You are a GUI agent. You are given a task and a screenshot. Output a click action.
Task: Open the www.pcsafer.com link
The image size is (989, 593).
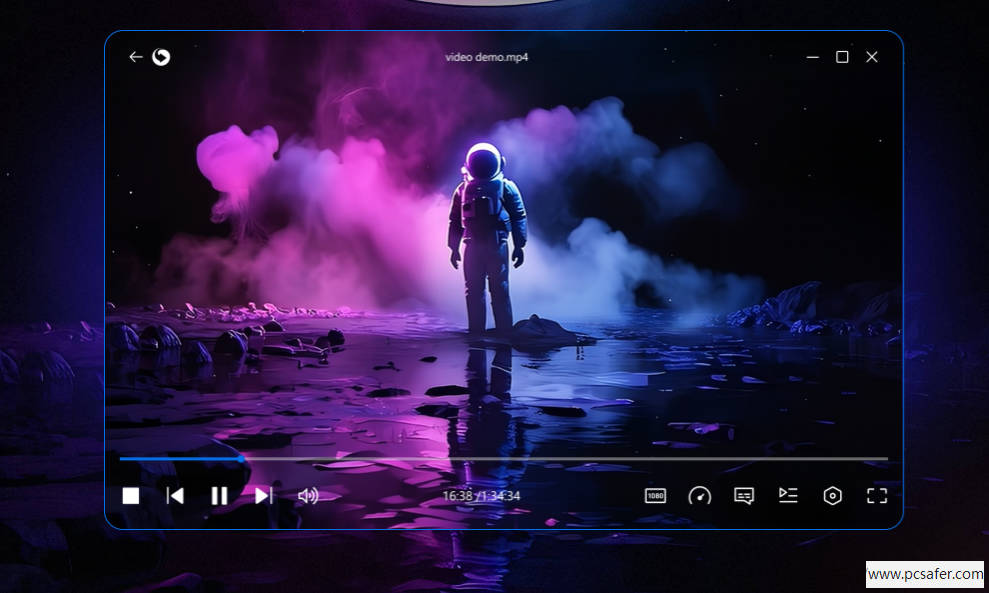[925, 574]
